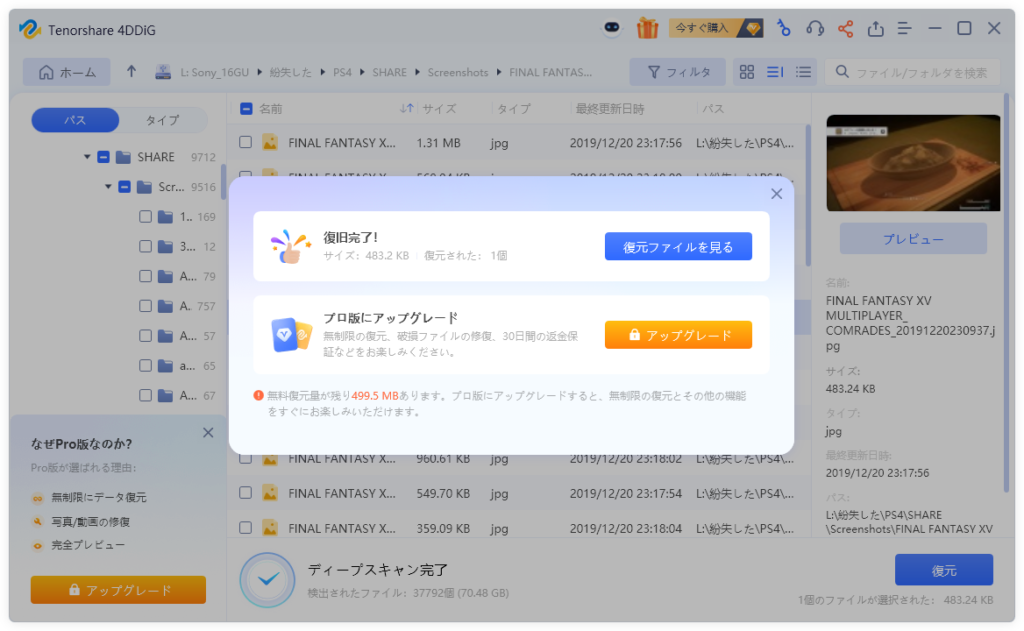Select the パス path tab
The image size is (1024, 631).
pos(75,120)
